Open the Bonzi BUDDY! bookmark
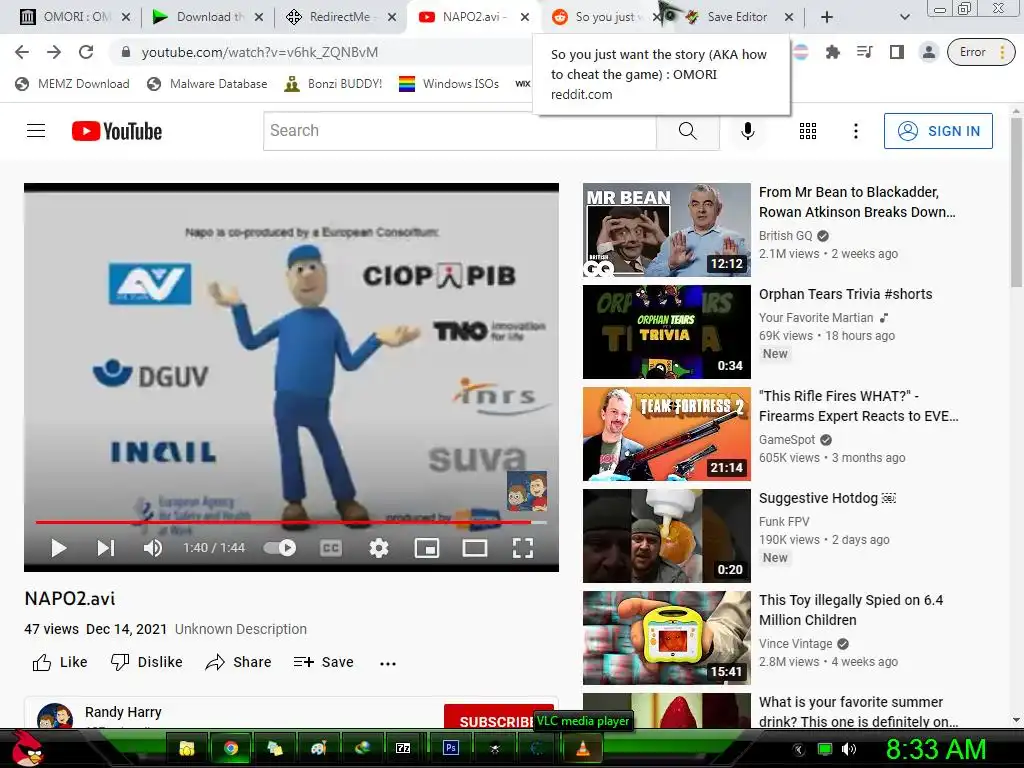The image size is (1024, 768). 333,84
